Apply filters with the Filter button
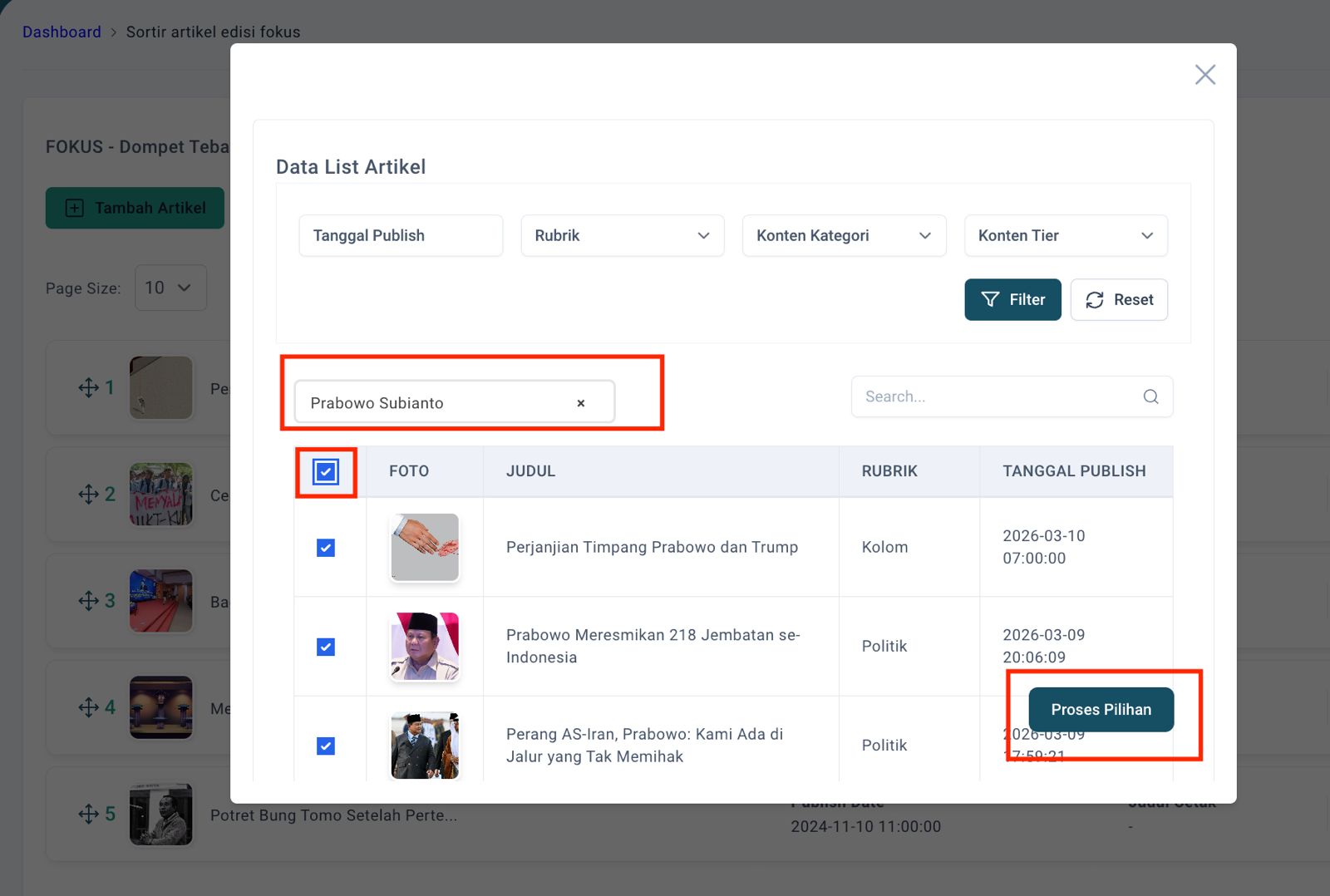This screenshot has height=896, width=1330. [1012, 299]
